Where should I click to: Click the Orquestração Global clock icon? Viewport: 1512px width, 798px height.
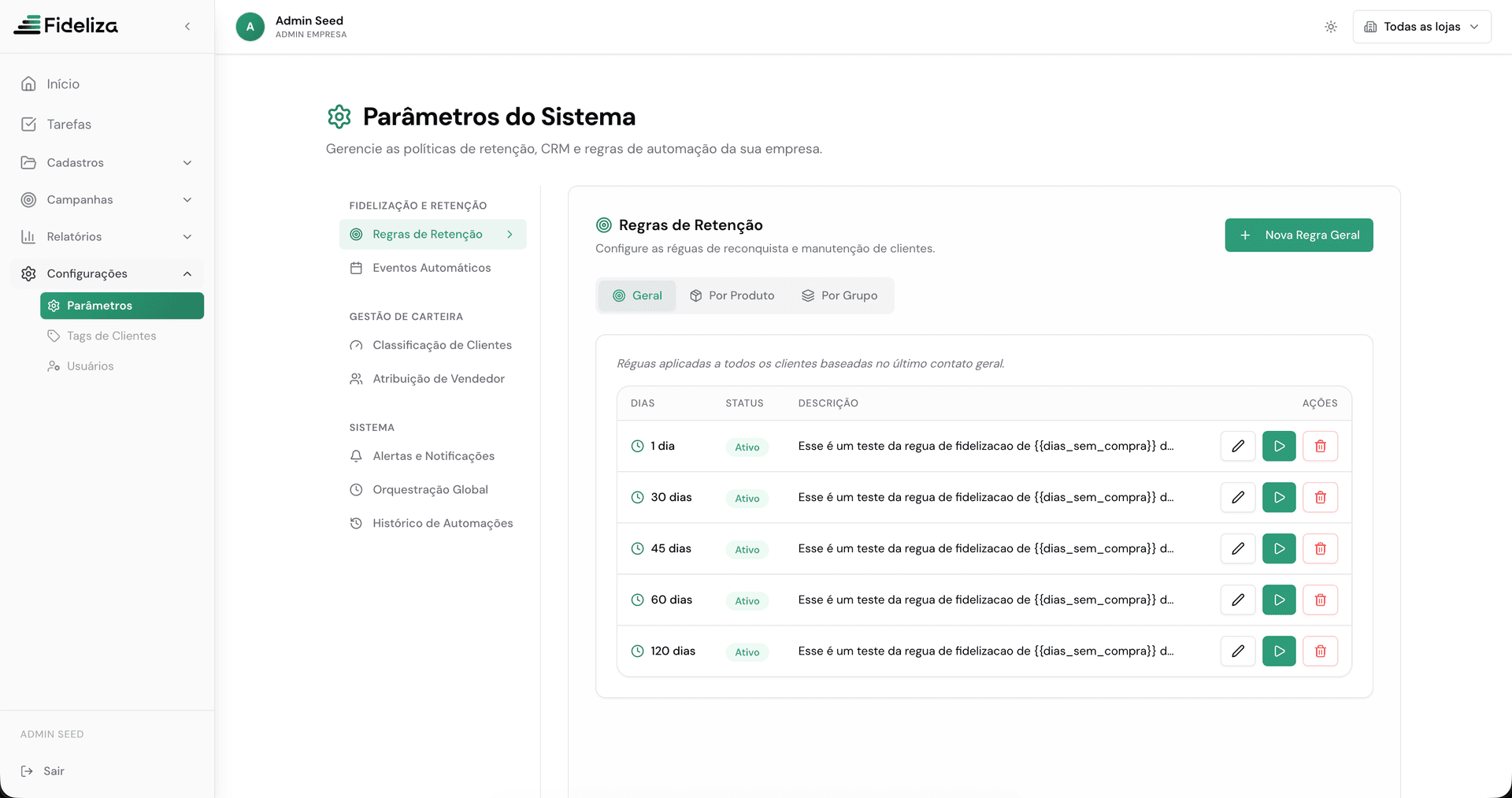point(358,489)
